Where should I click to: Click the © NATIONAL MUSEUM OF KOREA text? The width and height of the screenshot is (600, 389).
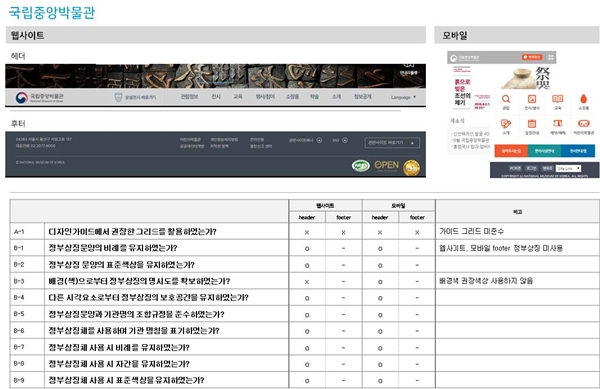point(40,162)
